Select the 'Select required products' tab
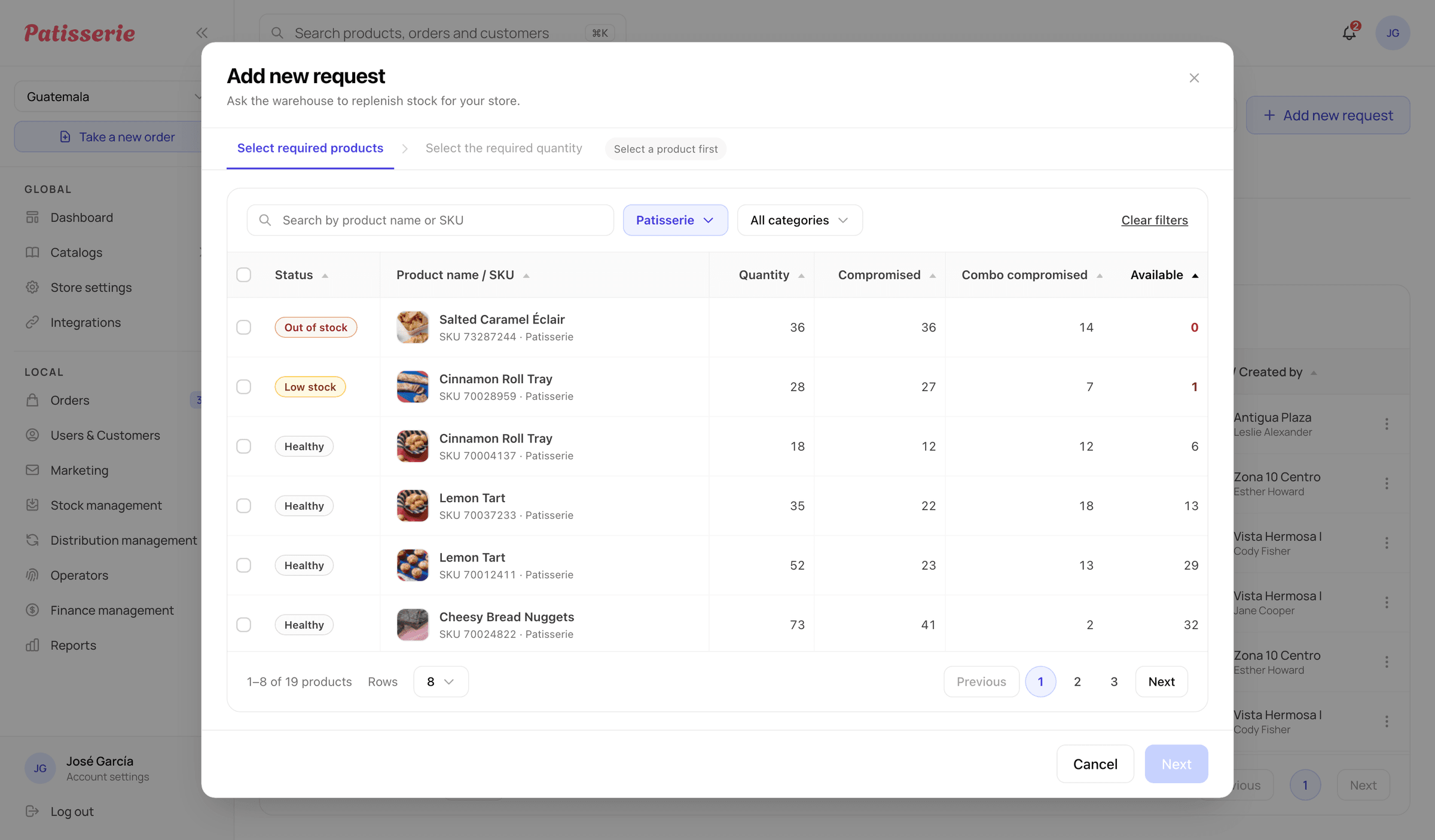The width and height of the screenshot is (1435, 840). point(310,148)
